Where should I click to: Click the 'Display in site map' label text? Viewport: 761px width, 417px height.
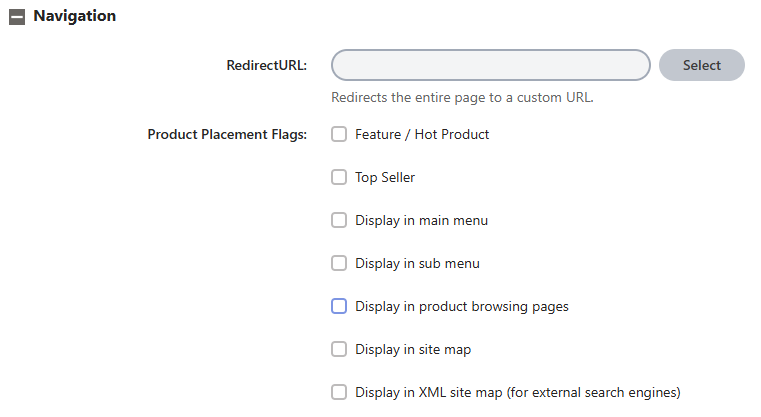pyautogui.click(x=413, y=350)
